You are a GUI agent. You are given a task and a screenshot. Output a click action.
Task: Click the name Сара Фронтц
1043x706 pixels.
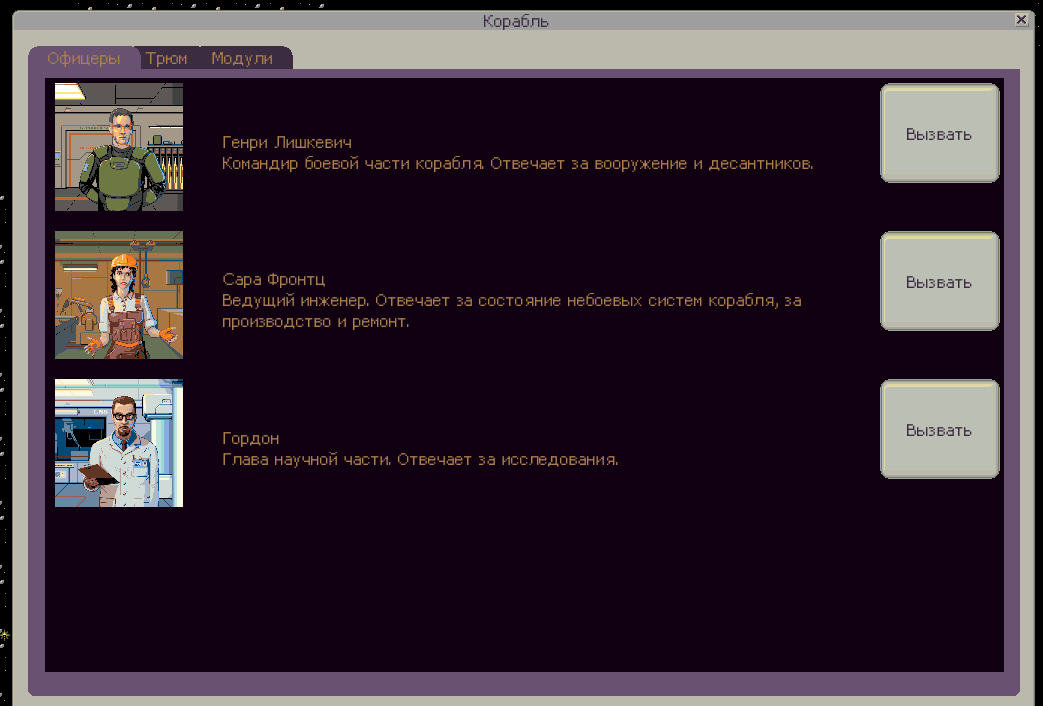coord(273,279)
